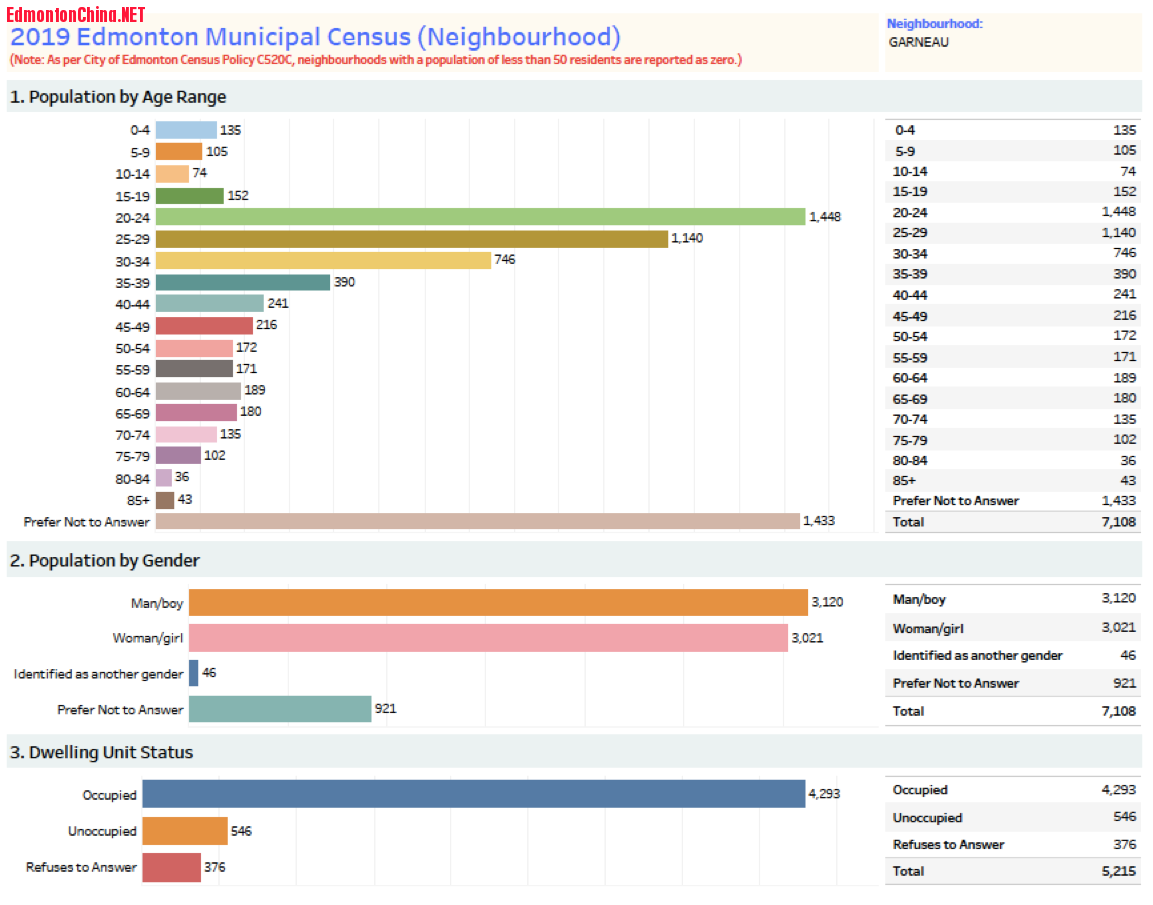Image resolution: width=1153 pixels, height=905 pixels.
Task: Click the Dwelling Unit Status section header
Action: pos(102,752)
